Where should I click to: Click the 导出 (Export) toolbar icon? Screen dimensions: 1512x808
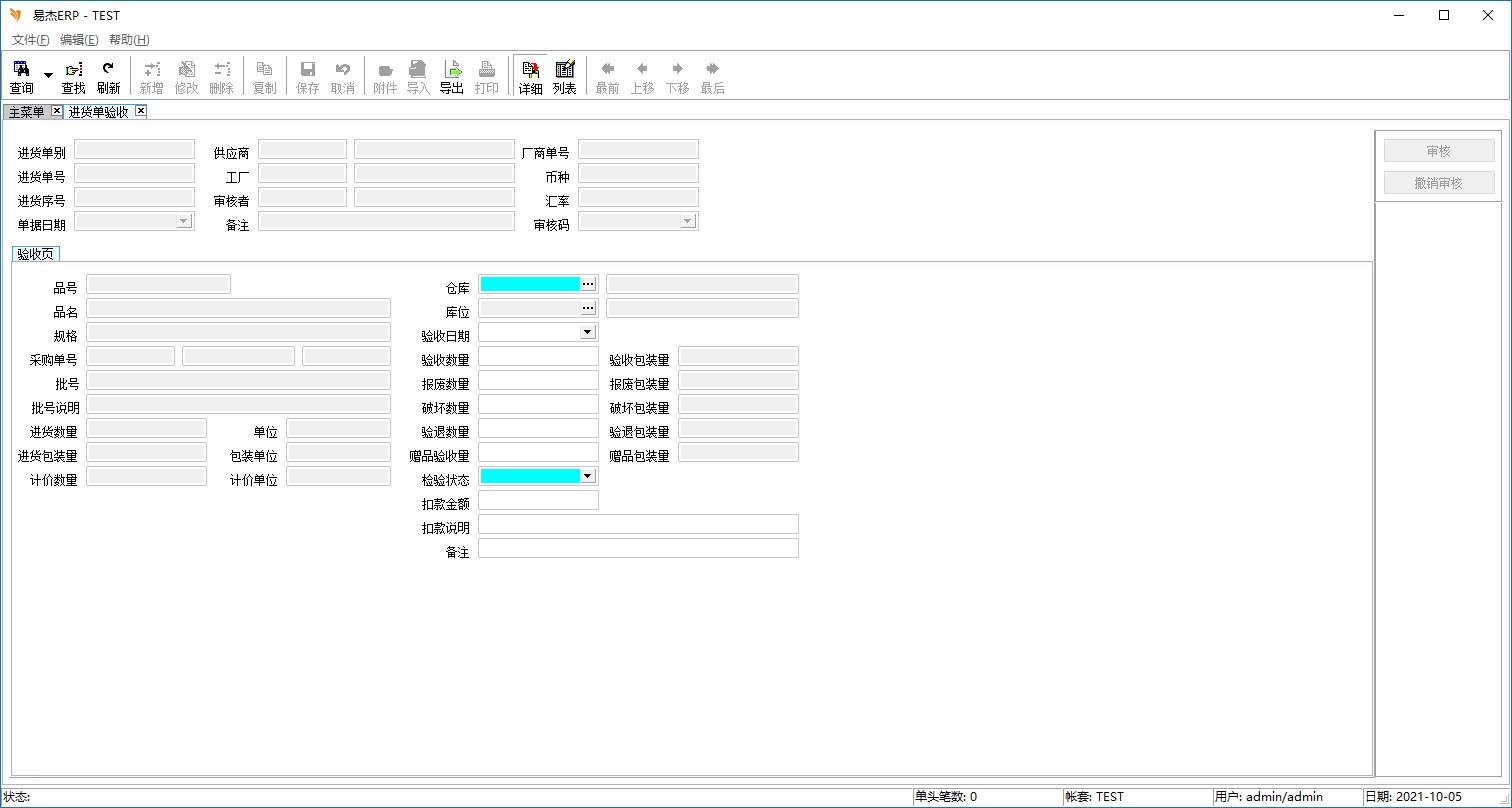tap(452, 76)
